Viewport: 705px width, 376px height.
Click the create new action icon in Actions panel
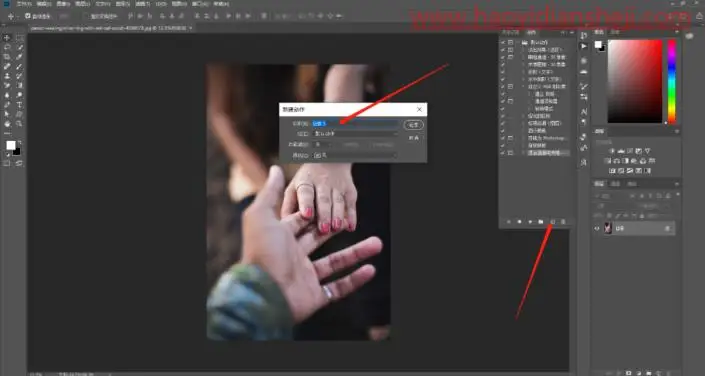click(553, 222)
